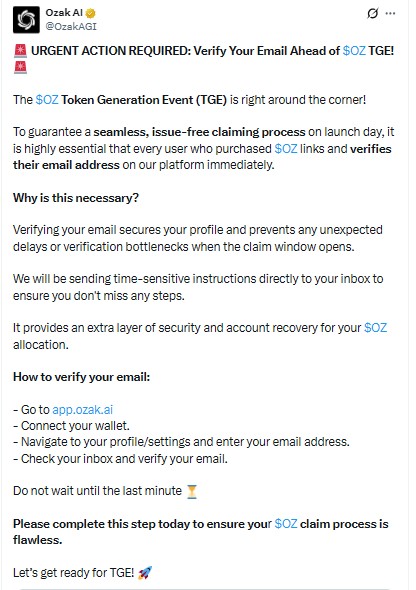Open the three-dot more options menu
The width and height of the screenshot is (416, 590).
391,14
